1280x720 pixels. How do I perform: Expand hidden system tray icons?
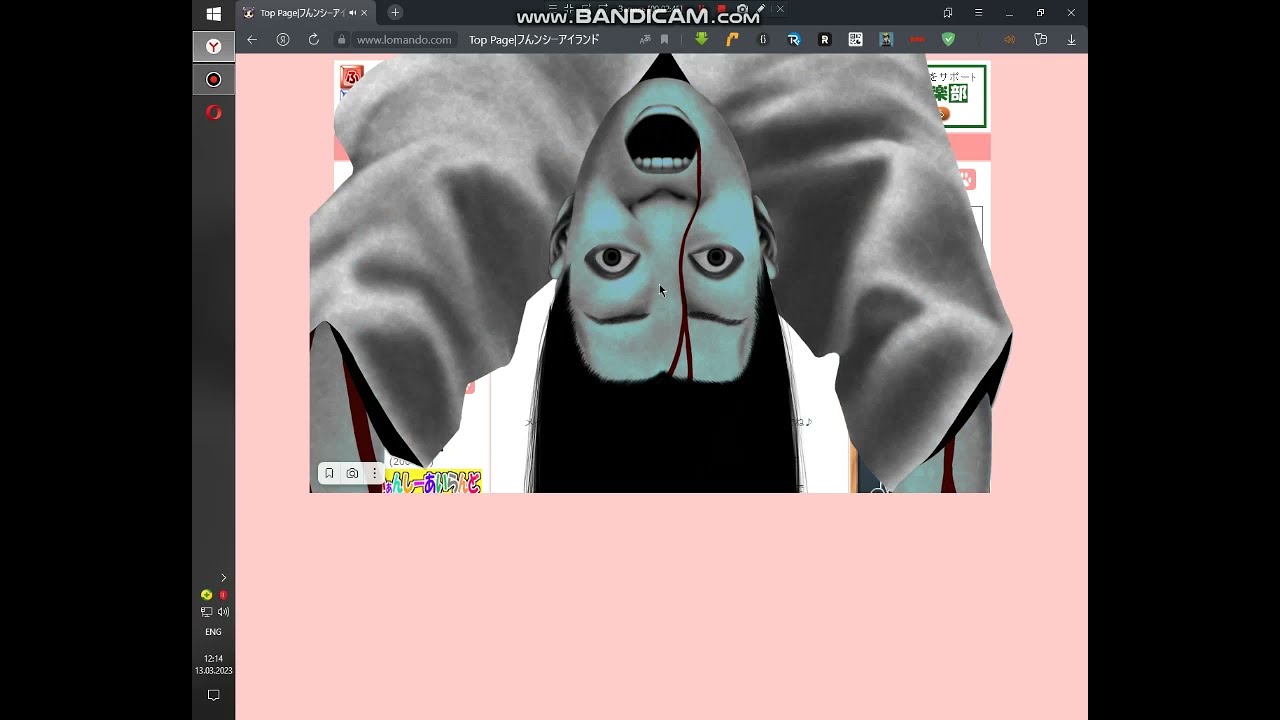point(223,578)
